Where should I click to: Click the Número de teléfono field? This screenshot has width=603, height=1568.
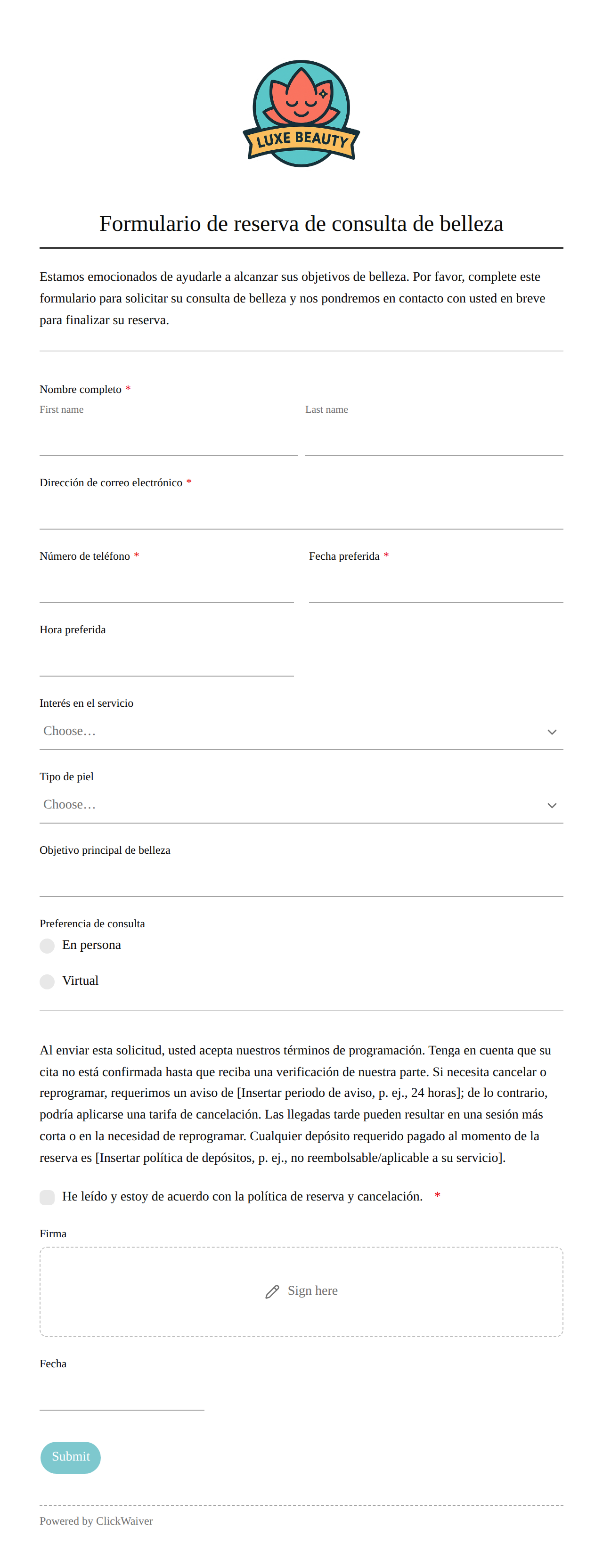pos(167,586)
